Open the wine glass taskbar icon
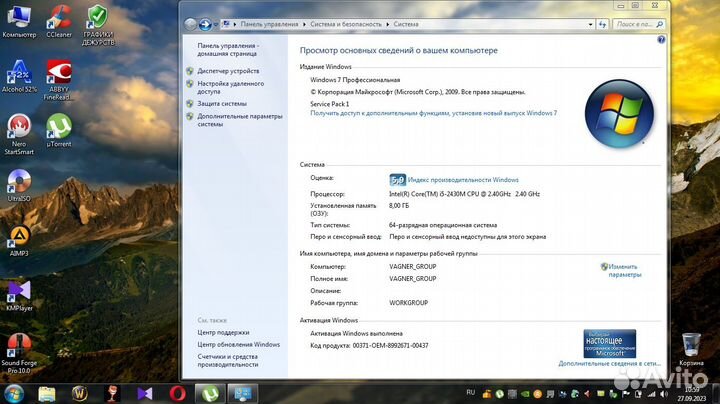This screenshot has width=720, height=404. [x=112, y=394]
